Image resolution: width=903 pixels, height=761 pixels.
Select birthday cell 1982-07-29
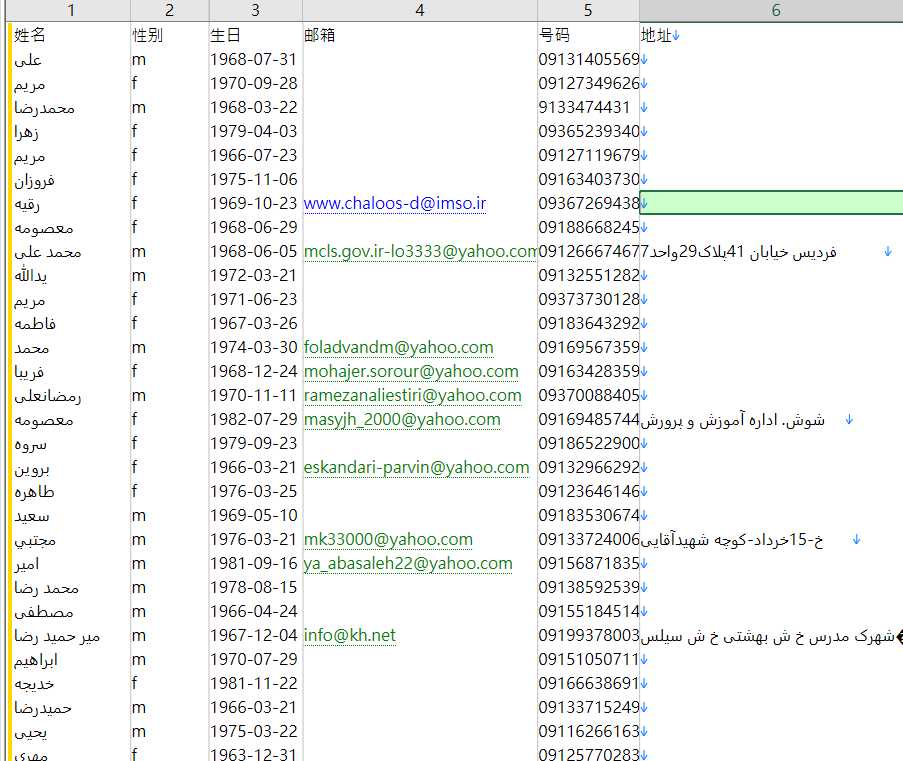[255, 419]
